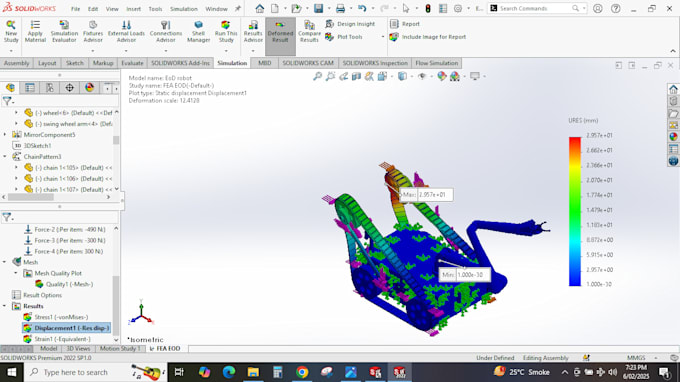Viewport: 680px width, 382px height.
Task: Open the Apply Material tool
Action: coord(35,32)
